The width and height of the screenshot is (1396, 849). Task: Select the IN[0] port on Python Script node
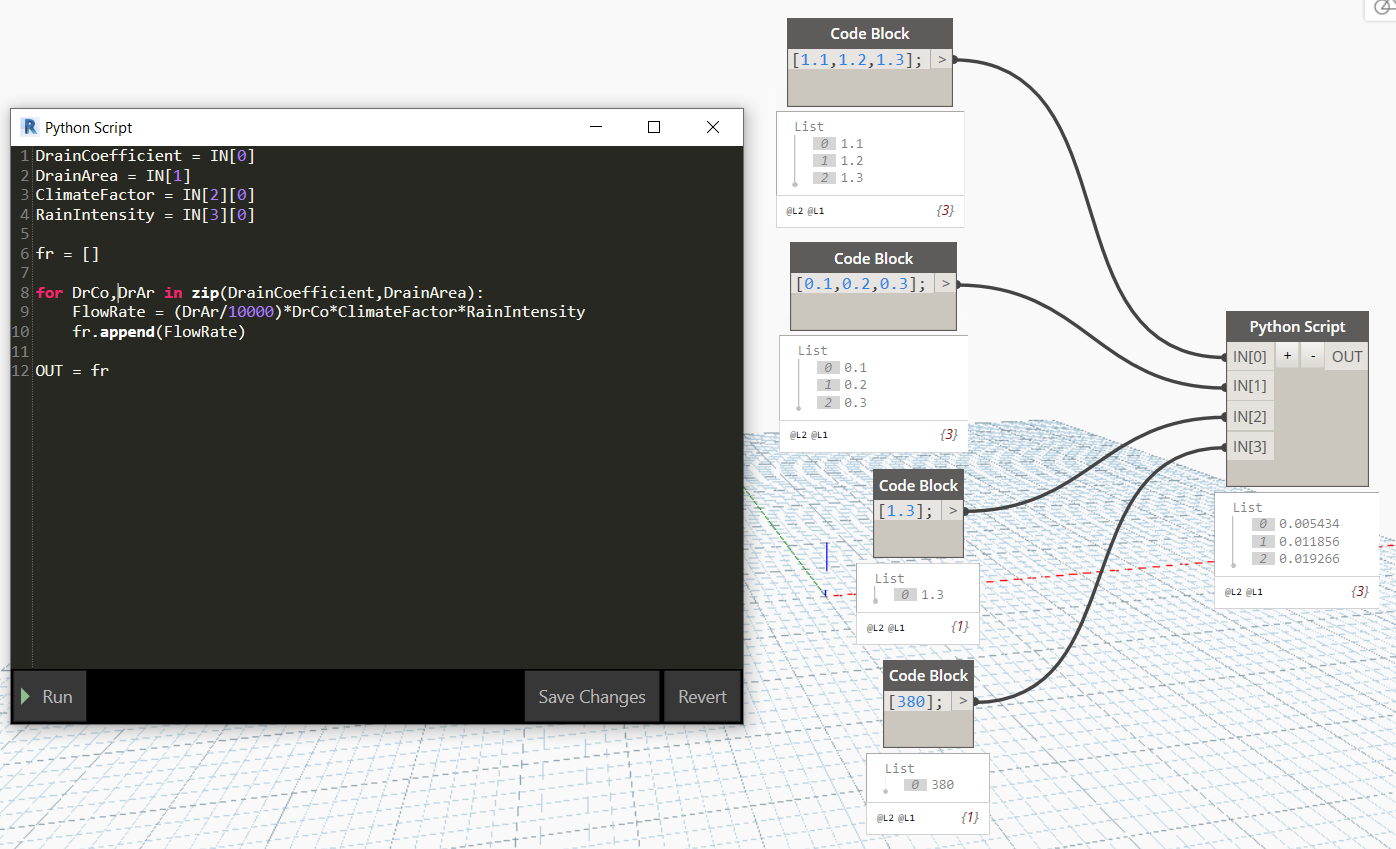(1249, 356)
